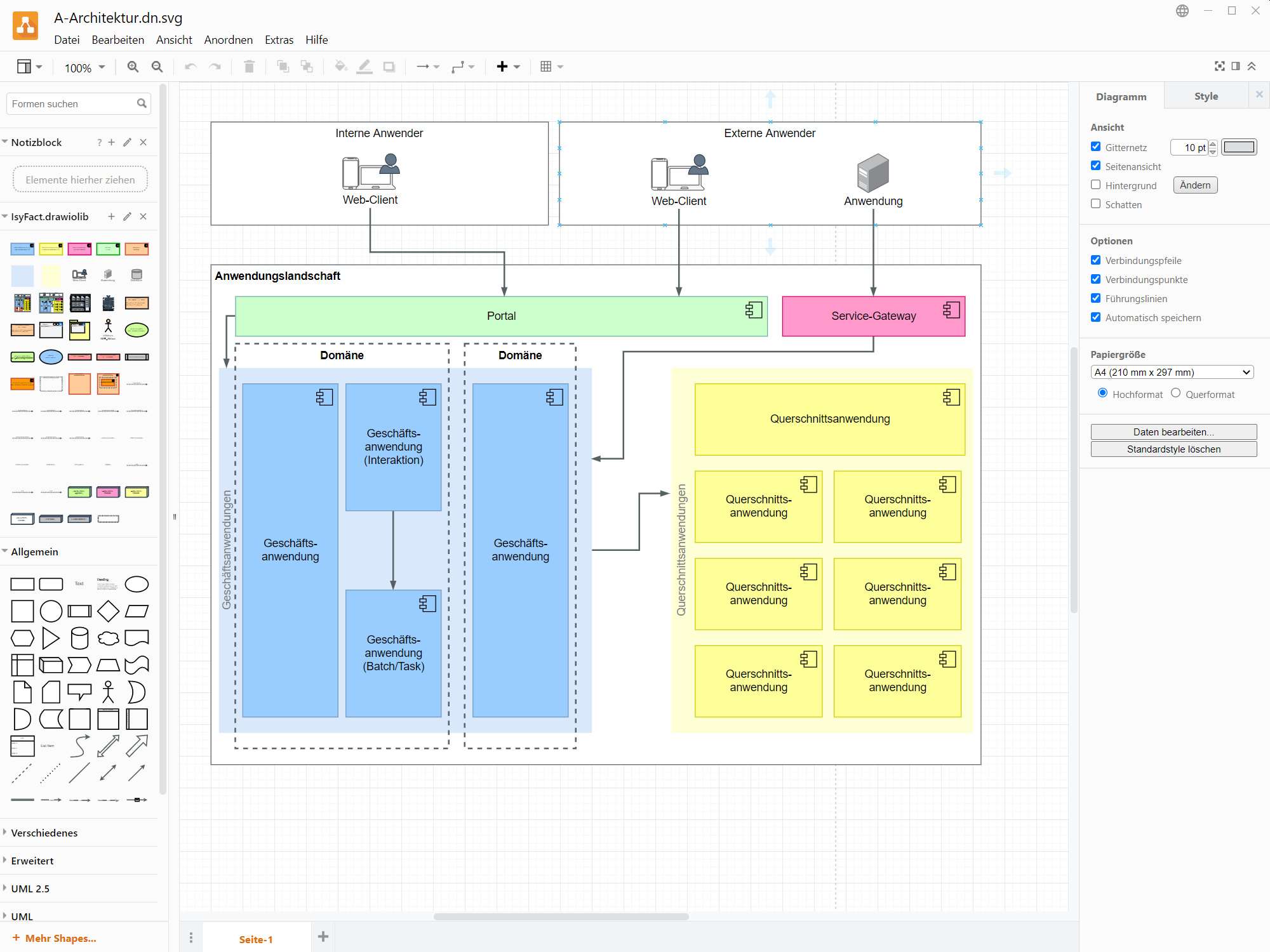Click the Undo icon

(x=190, y=67)
